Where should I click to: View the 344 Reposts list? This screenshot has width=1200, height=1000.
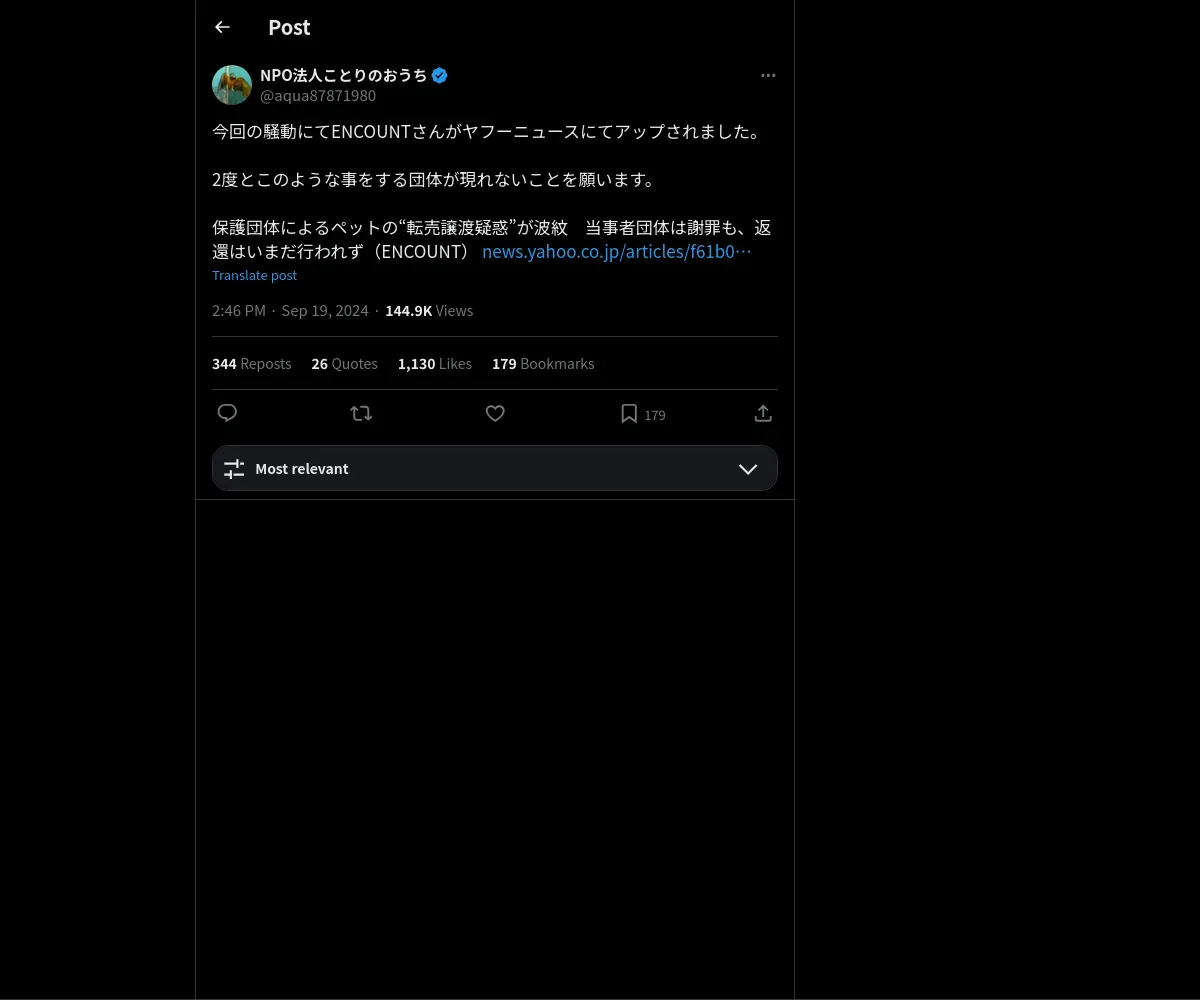pos(252,364)
